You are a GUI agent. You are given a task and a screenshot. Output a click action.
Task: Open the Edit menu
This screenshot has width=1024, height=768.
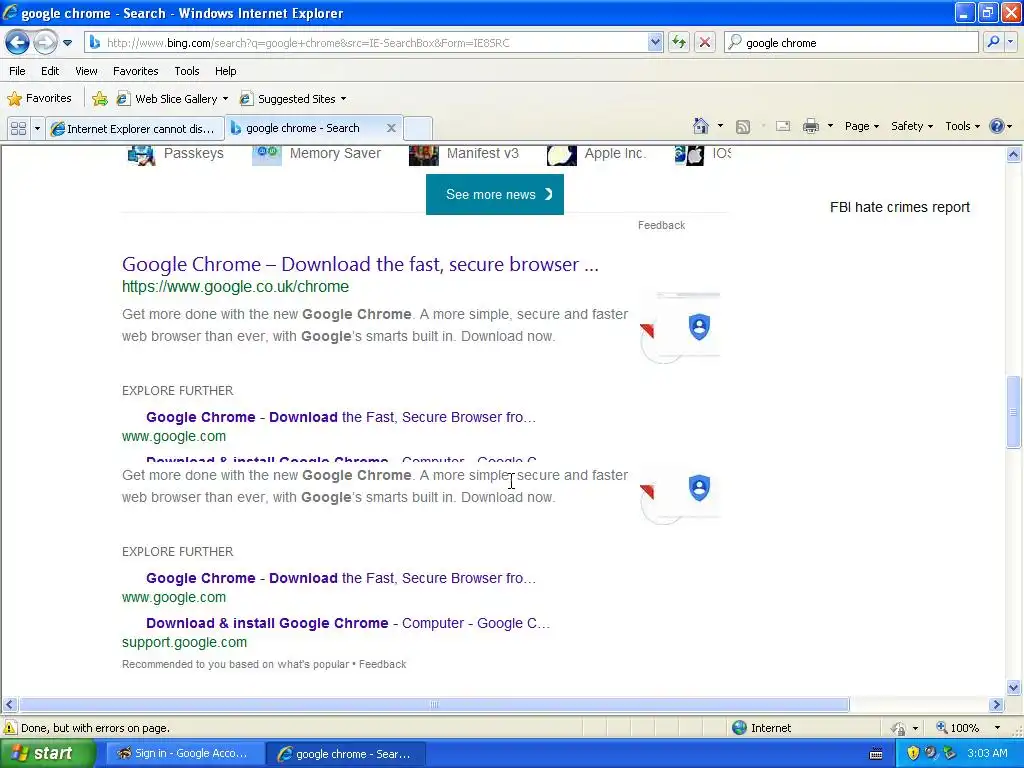(x=50, y=71)
